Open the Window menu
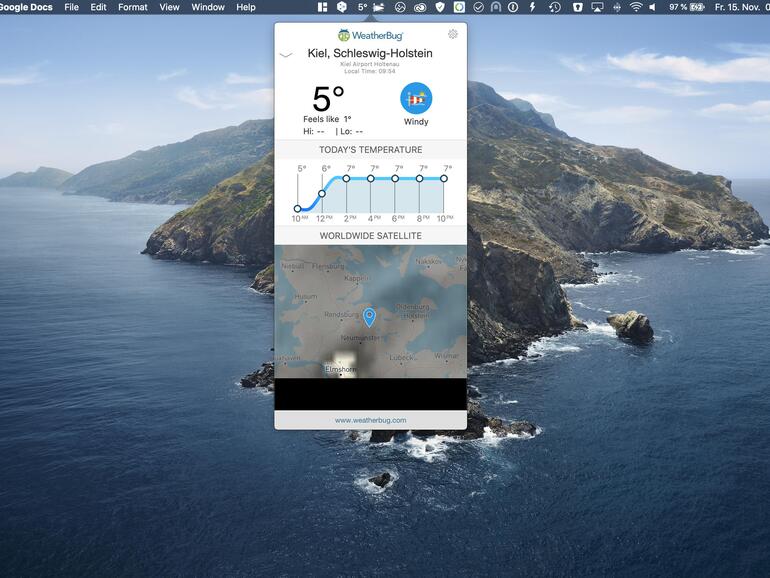The width and height of the screenshot is (770, 578). (x=208, y=7)
